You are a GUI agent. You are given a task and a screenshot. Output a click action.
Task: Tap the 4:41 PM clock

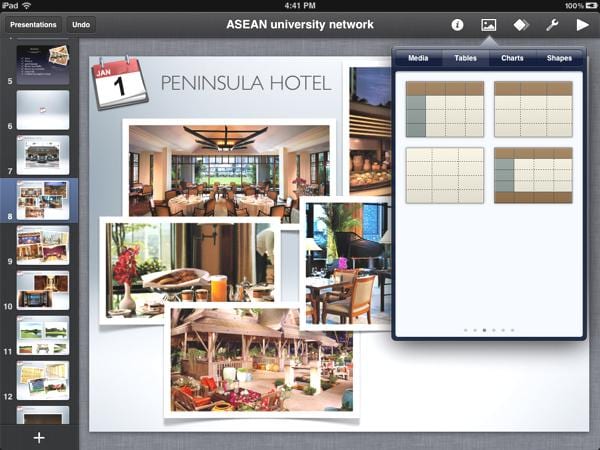point(300,5)
